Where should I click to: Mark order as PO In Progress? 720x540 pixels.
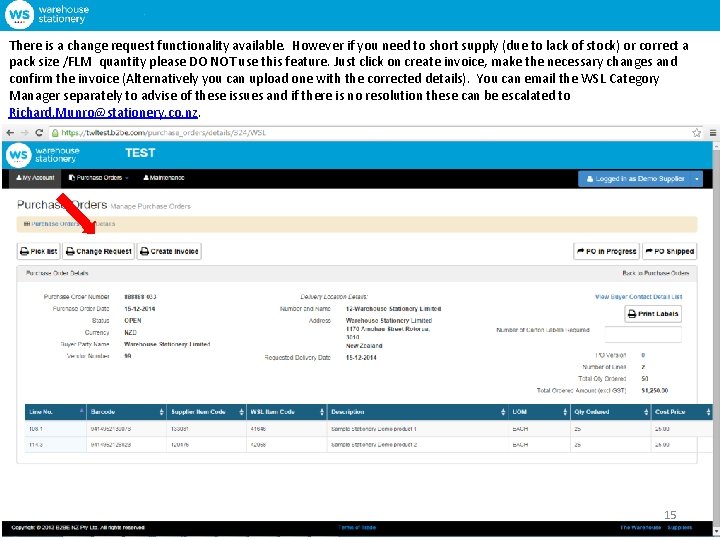tap(606, 252)
